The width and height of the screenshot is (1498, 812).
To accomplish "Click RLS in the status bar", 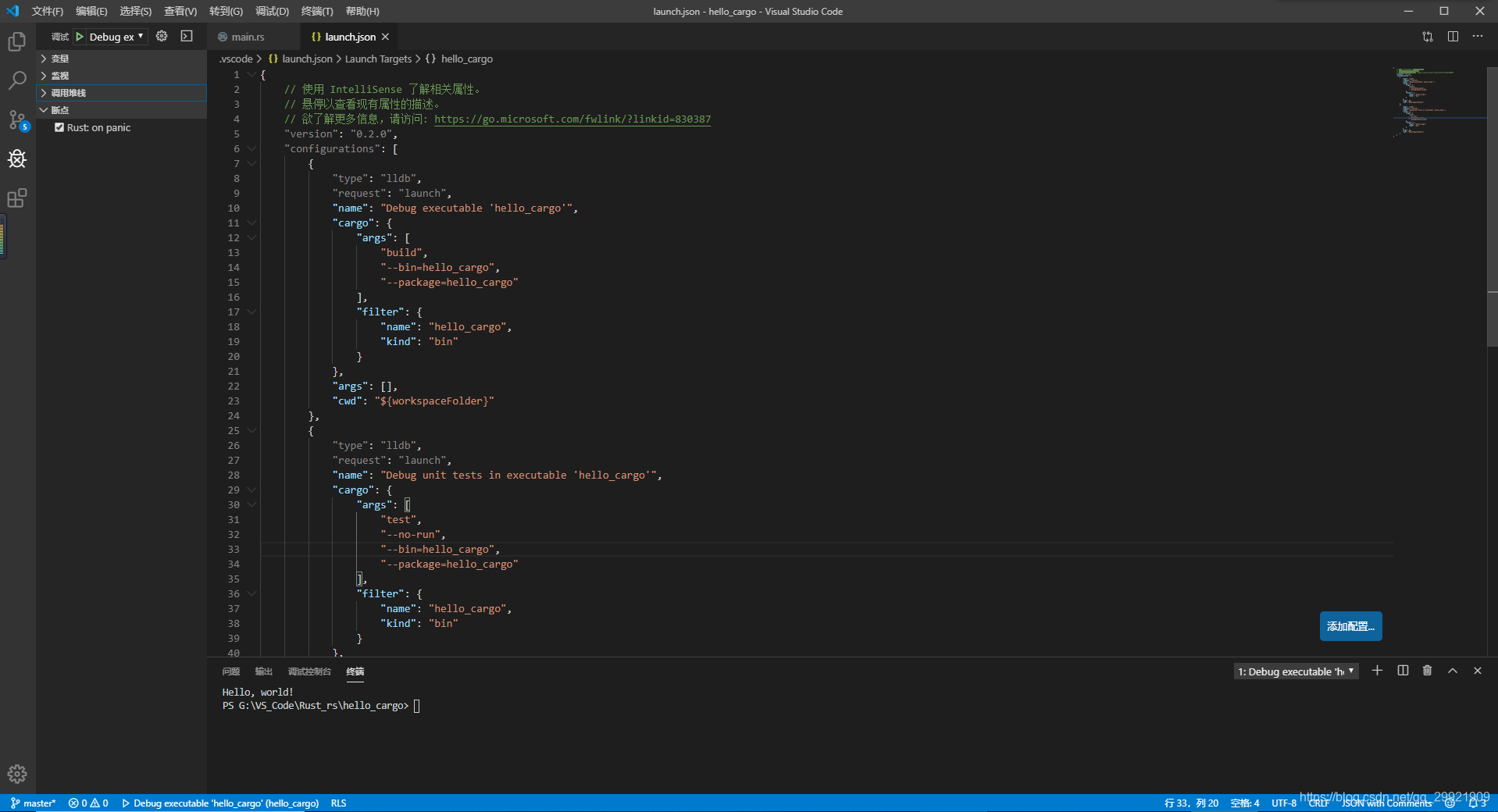I will pyautogui.click(x=338, y=803).
